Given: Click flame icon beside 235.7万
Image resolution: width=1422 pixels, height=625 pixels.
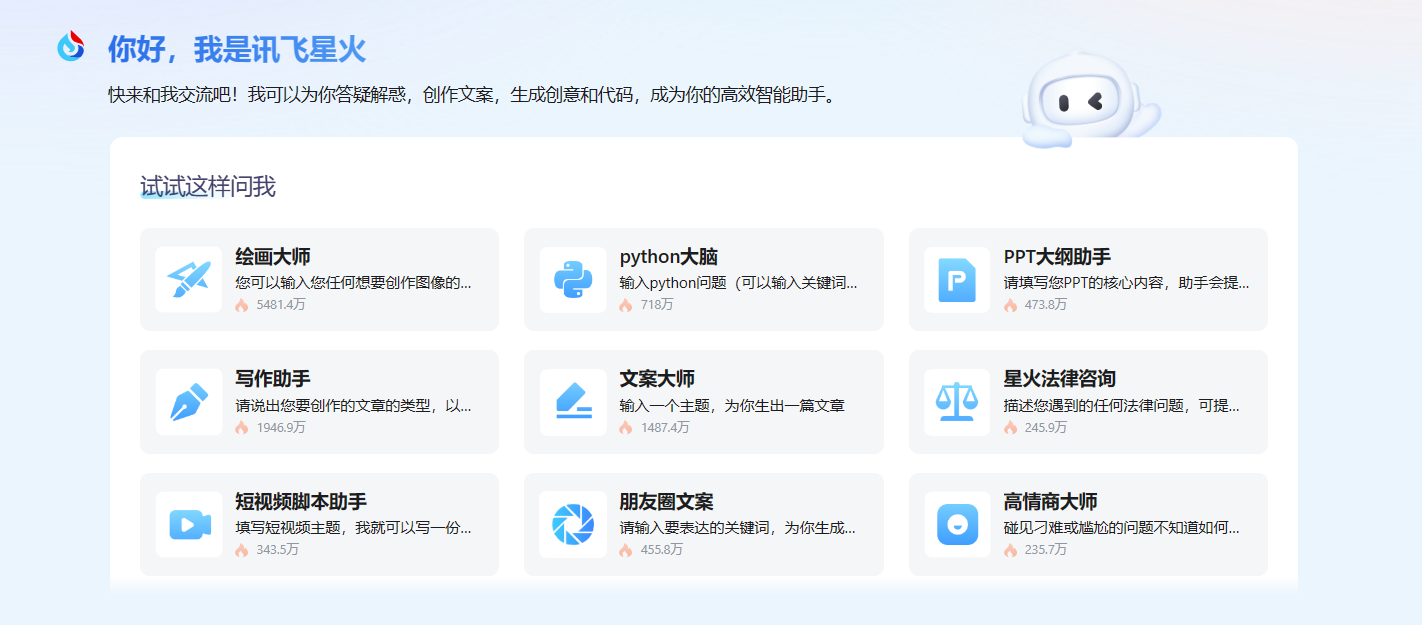Looking at the screenshot, I should (x=1010, y=550).
